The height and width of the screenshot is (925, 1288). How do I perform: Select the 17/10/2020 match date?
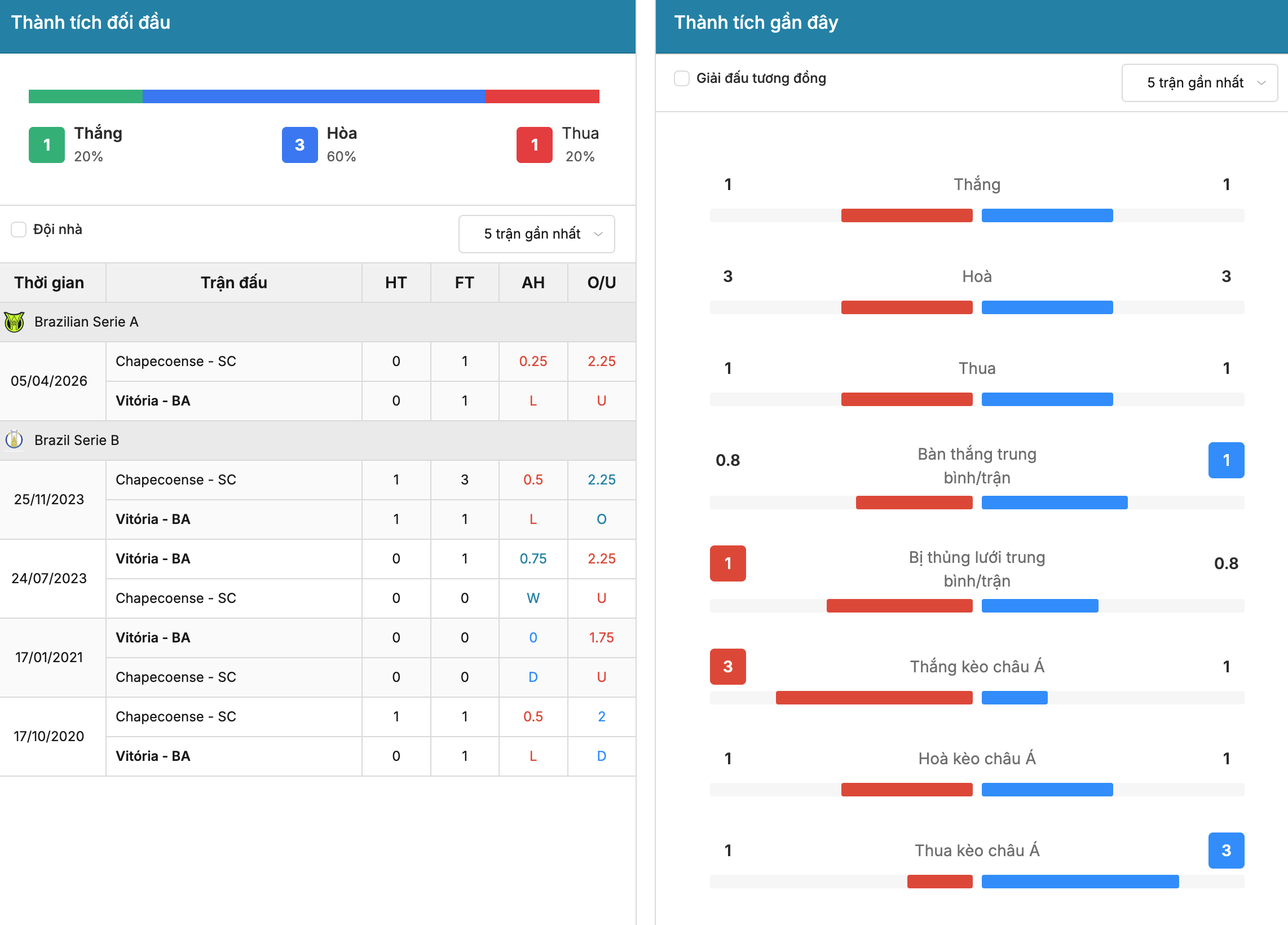tap(50, 737)
